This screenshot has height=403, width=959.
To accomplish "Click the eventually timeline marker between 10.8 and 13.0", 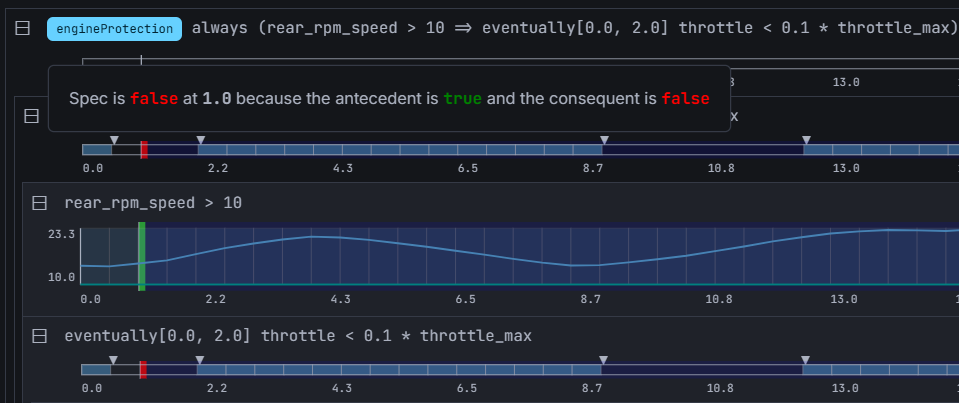I will coord(804,360).
